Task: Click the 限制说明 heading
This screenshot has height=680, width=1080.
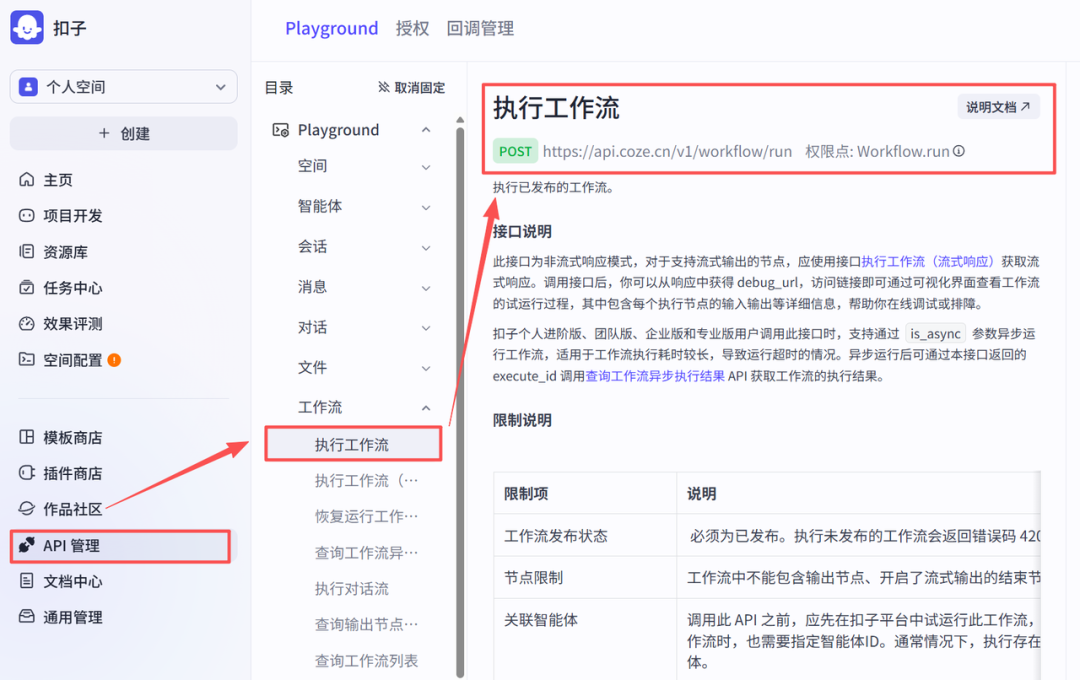Action: click(x=521, y=420)
